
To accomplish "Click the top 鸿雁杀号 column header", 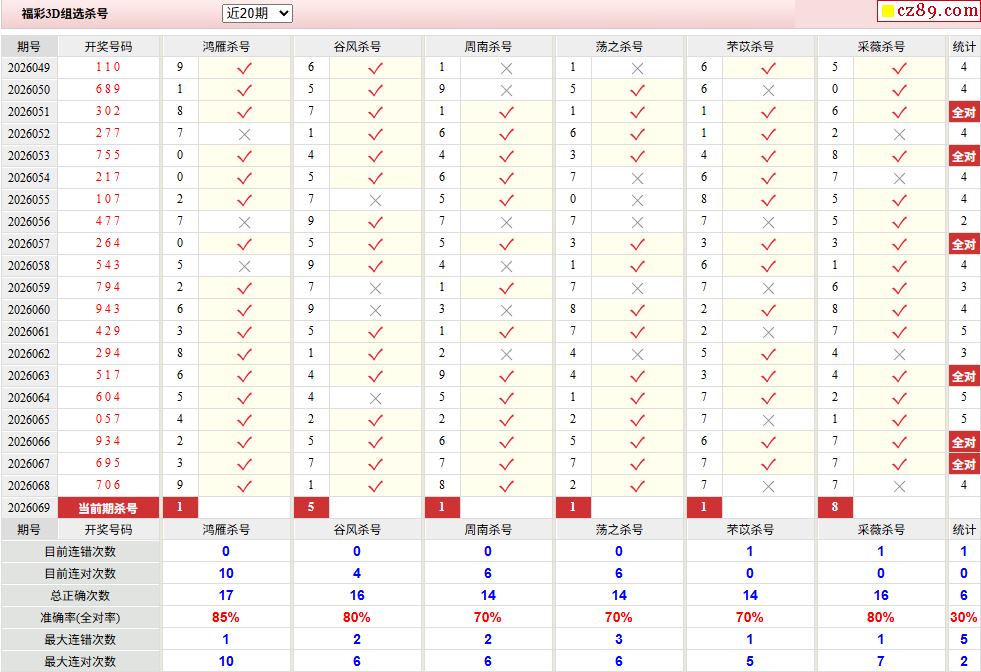I will [x=226, y=47].
